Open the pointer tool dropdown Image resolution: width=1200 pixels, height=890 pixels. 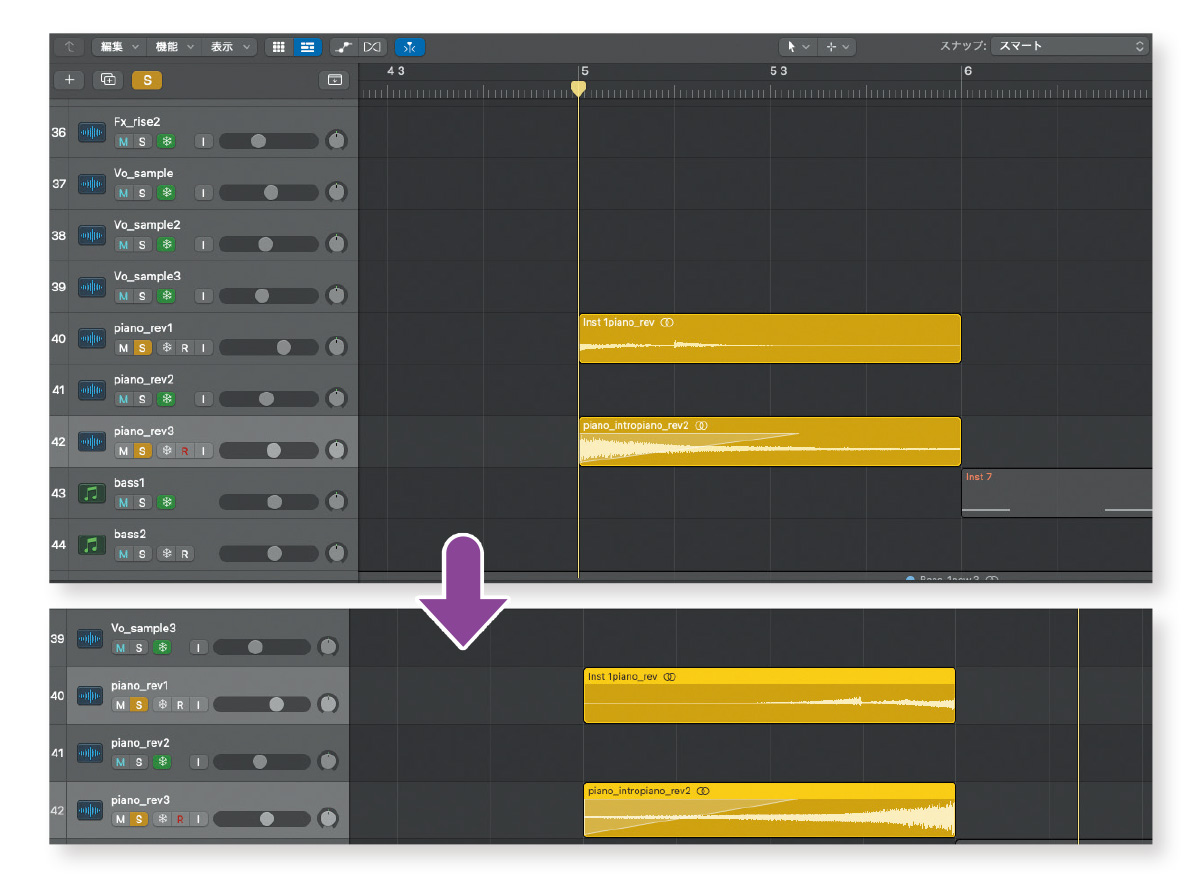[798, 47]
